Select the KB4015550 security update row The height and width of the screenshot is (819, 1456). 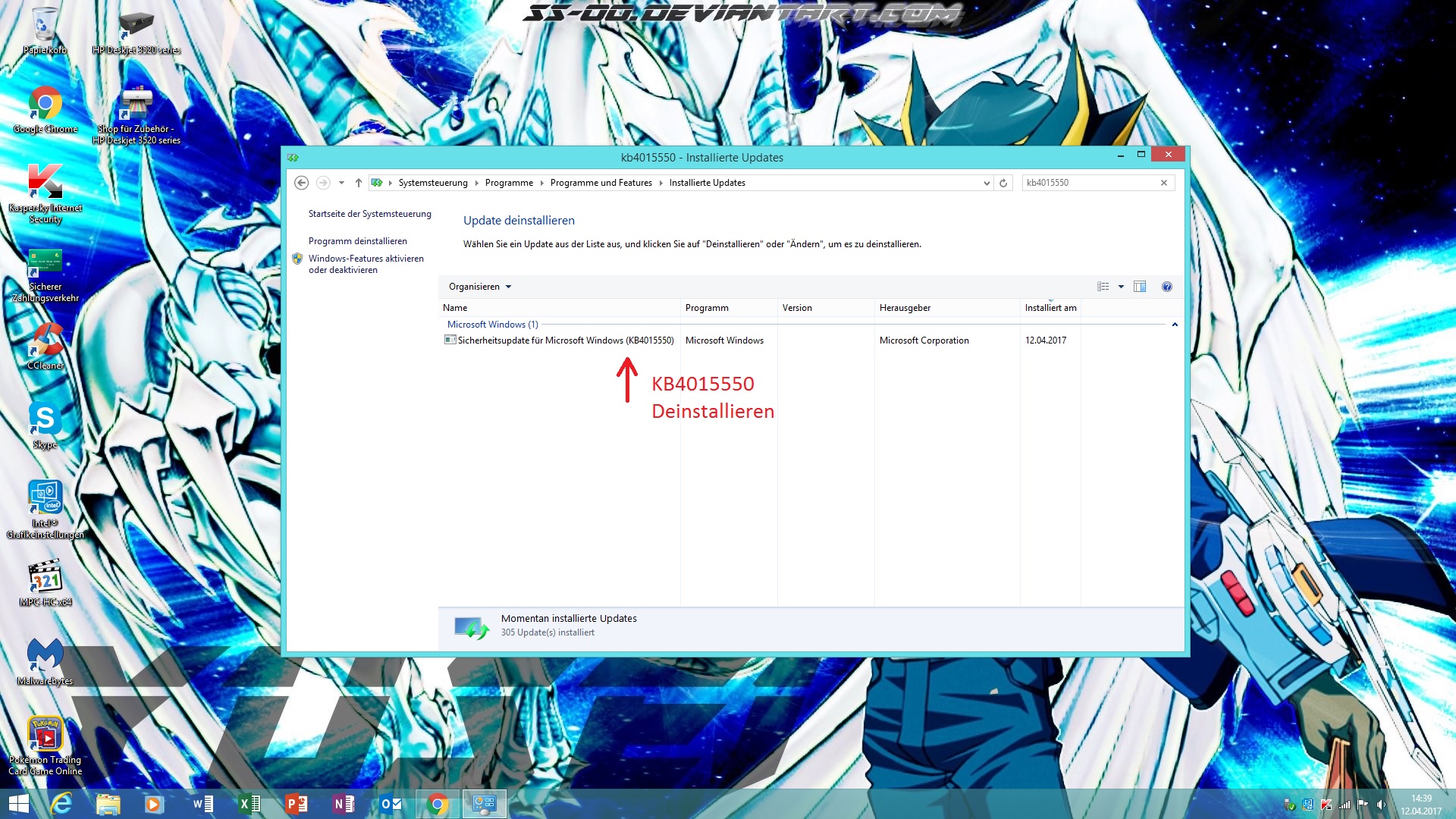(566, 340)
